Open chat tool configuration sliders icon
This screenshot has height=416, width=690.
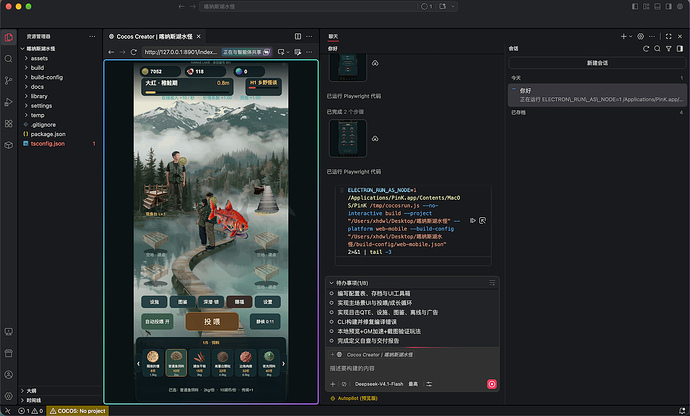[x=429, y=384]
